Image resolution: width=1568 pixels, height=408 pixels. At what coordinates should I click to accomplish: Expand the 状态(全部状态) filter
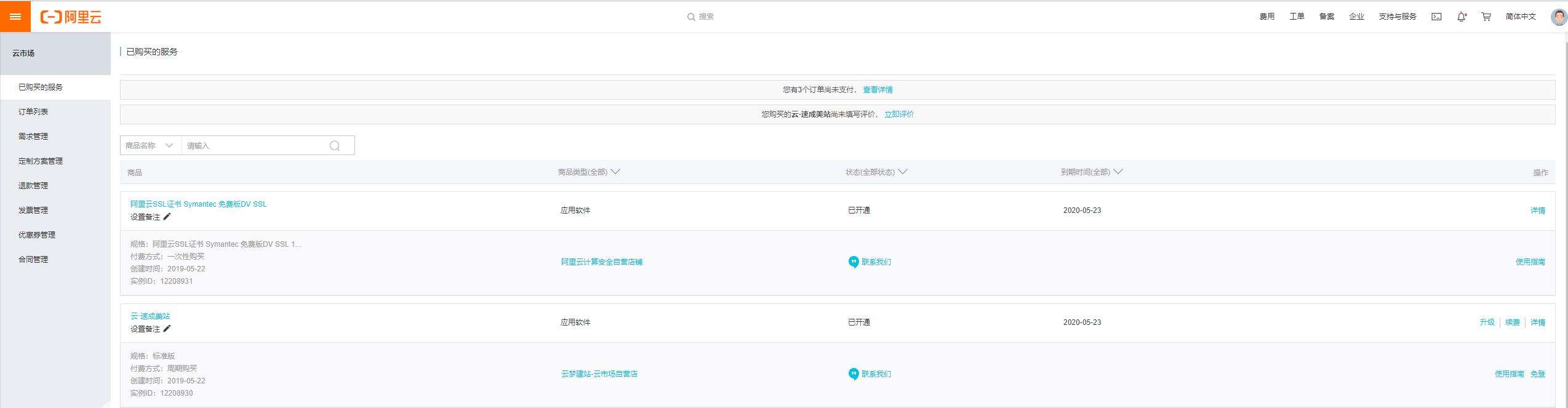[876, 172]
